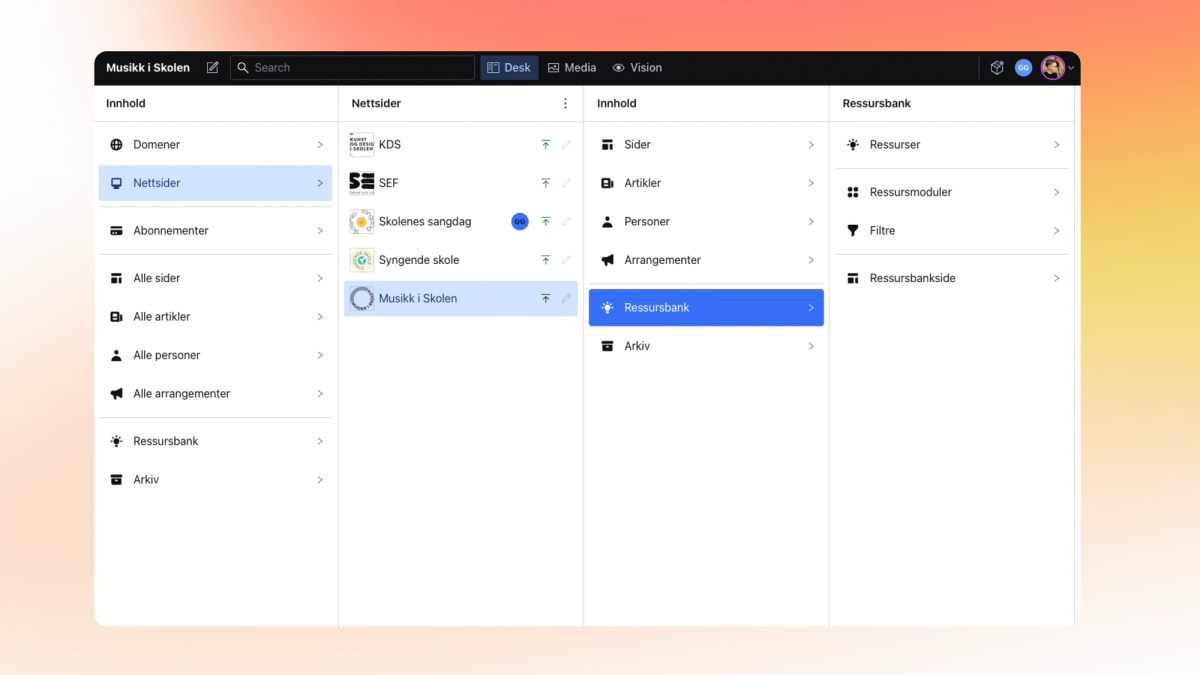Open Arkiv in the third pane
This screenshot has height=675, width=1200.
(x=706, y=346)
